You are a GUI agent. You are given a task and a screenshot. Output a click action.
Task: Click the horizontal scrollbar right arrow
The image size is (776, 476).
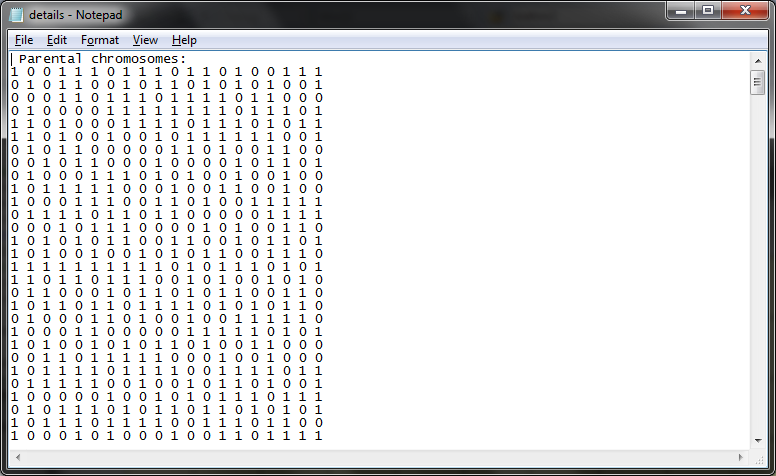pos(741,457)
